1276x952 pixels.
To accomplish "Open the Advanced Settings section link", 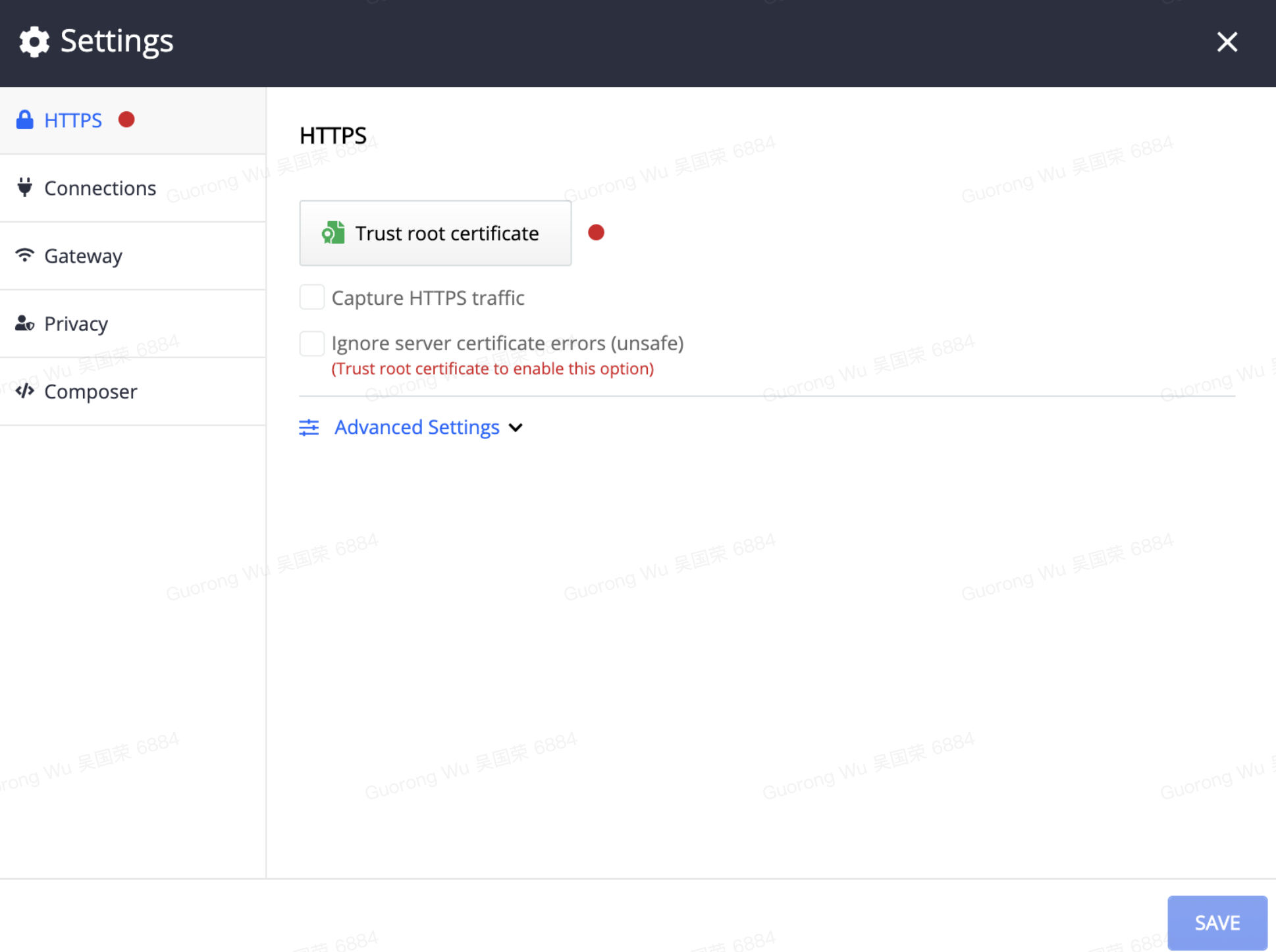I will tap(417, 427).
